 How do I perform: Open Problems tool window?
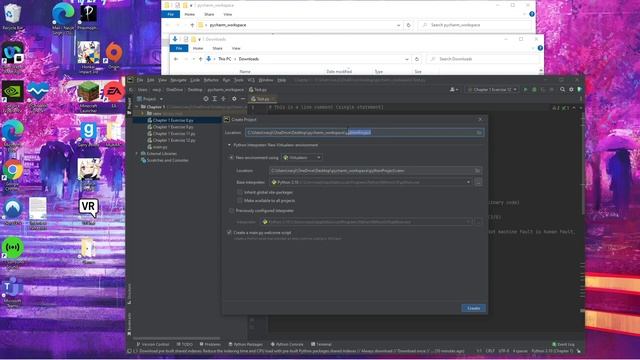click(210, 344)
